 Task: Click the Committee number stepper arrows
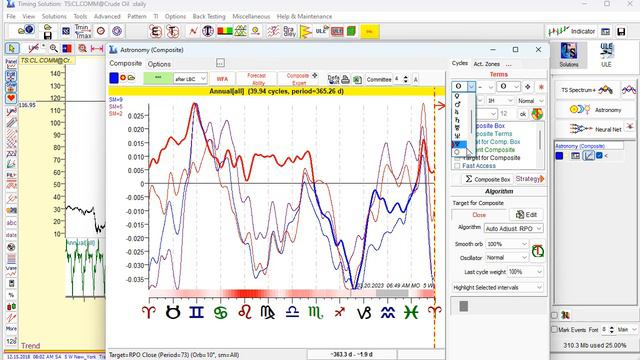coord(405,79)
